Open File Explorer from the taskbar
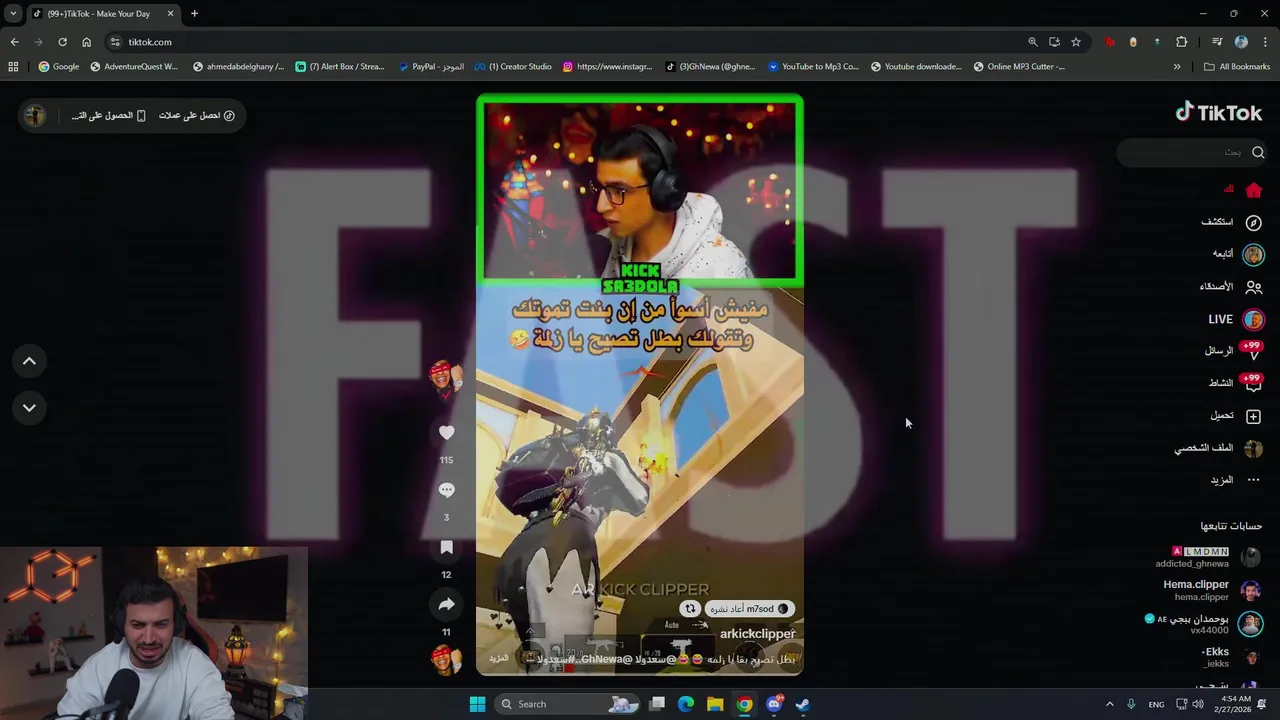This screenshot has height=720, width=1280. 715,704
